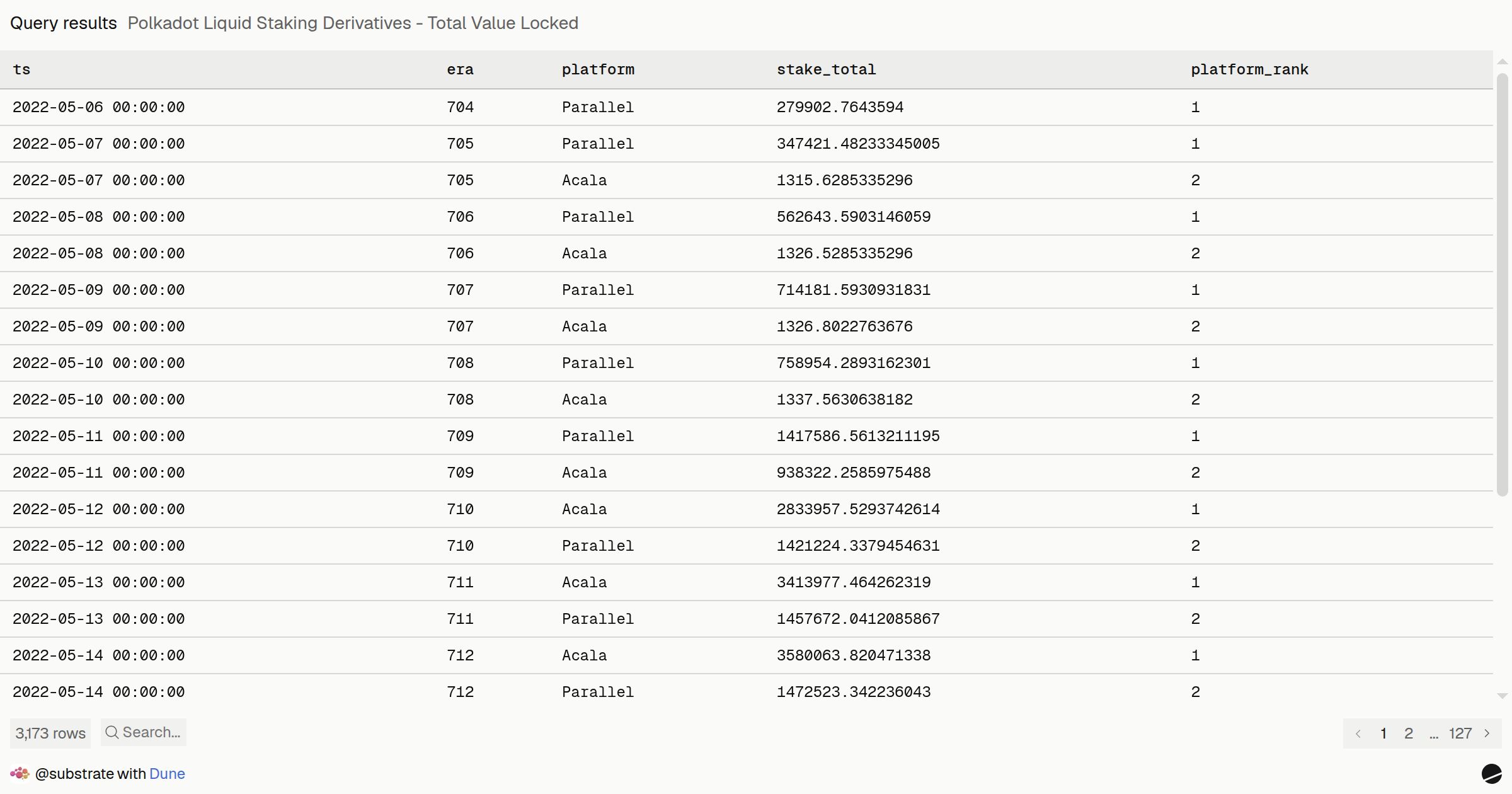Select cell 2833957.5293742614
Image resolution: width=1512 pixels, height=794 pixels.
click(858, 509)
